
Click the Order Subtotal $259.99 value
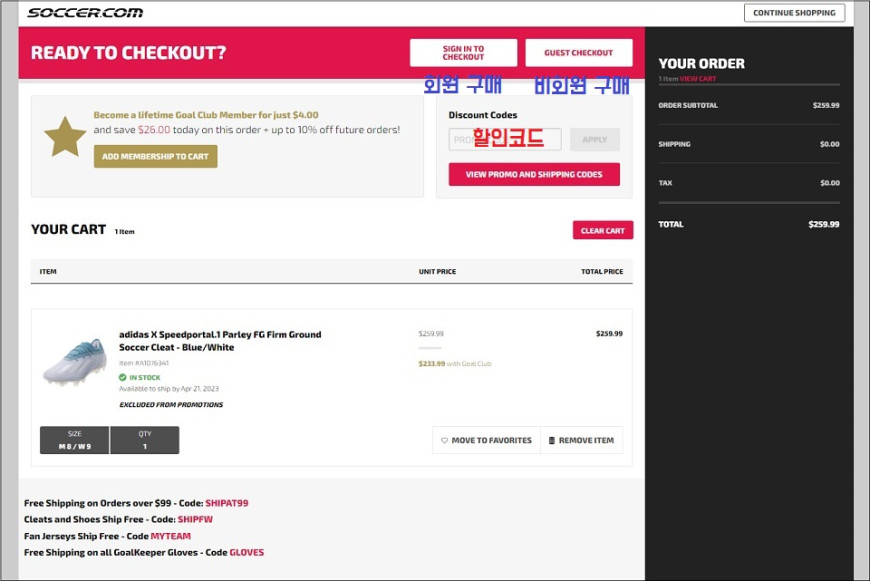pos(826,105)
